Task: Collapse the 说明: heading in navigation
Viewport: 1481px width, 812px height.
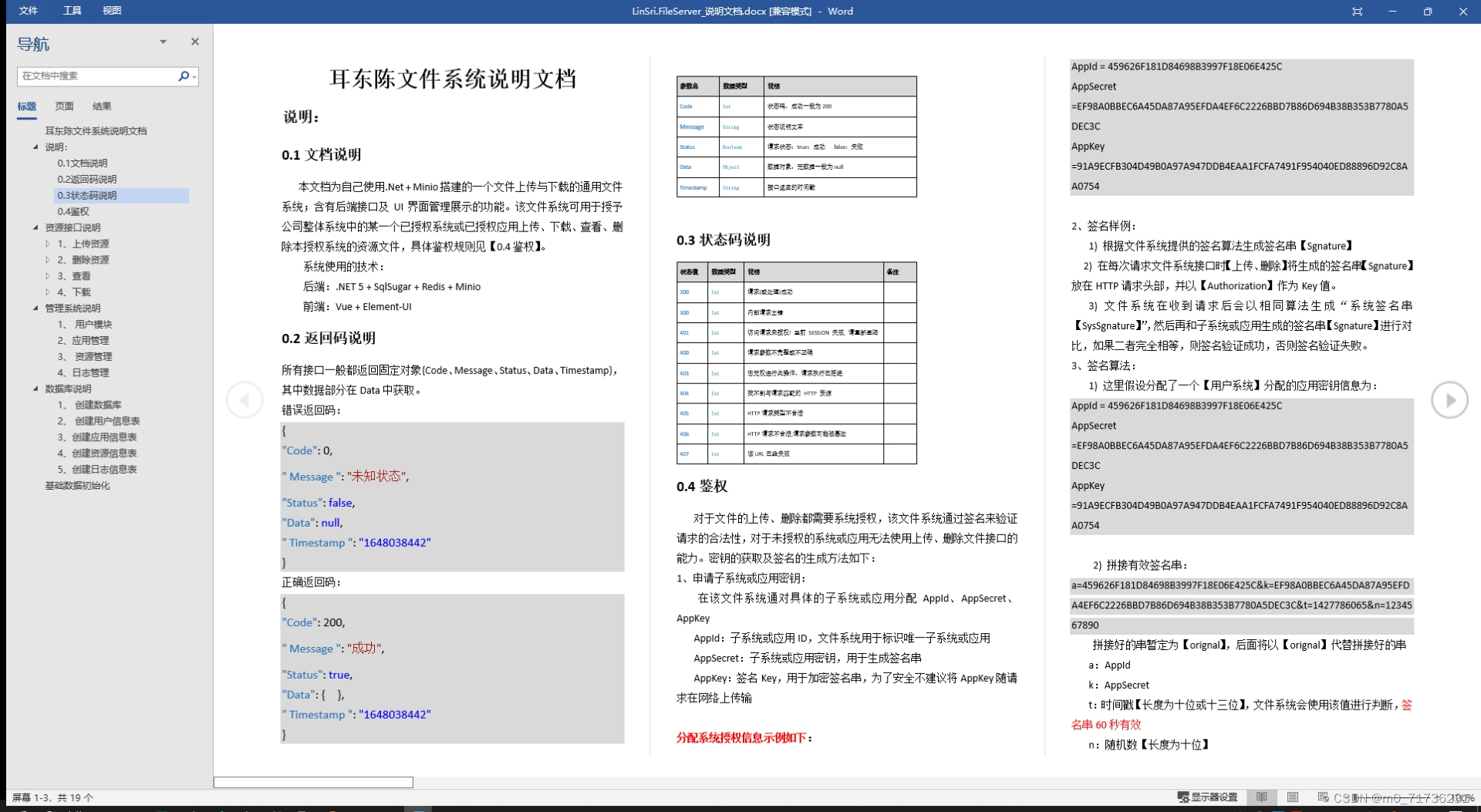Action: tap(35, 147)
